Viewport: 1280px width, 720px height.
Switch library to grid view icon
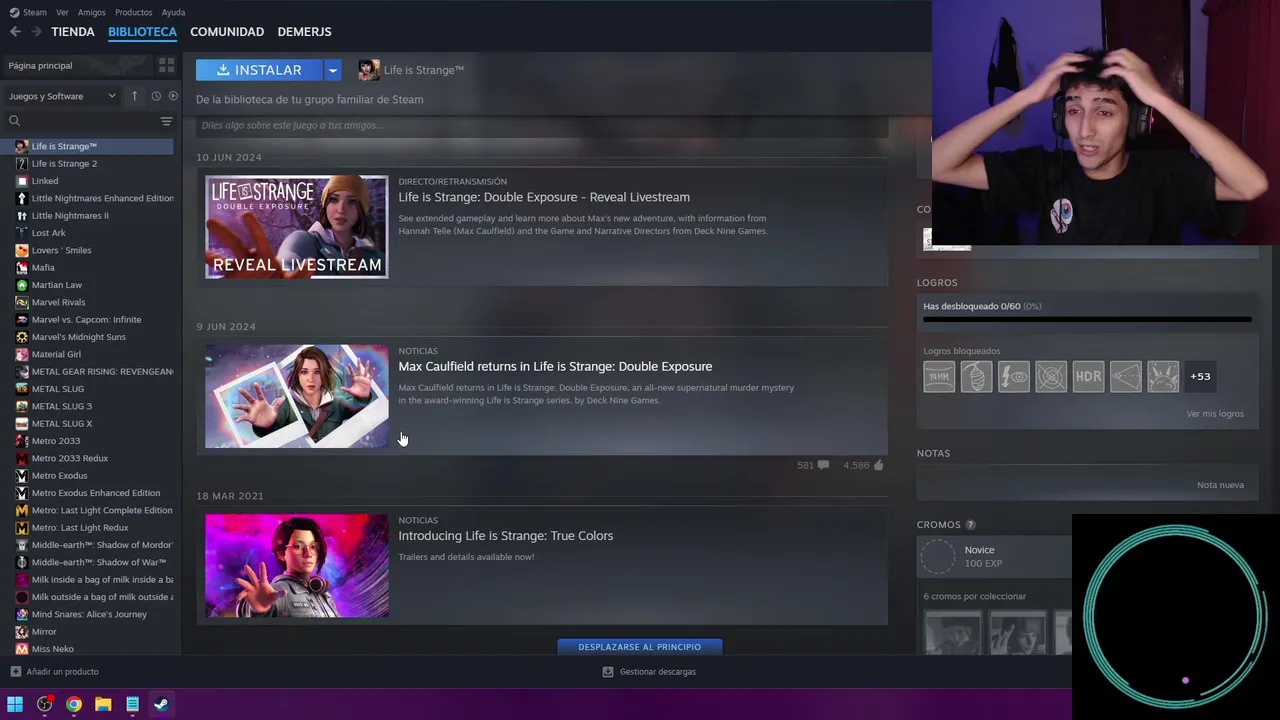166,65
